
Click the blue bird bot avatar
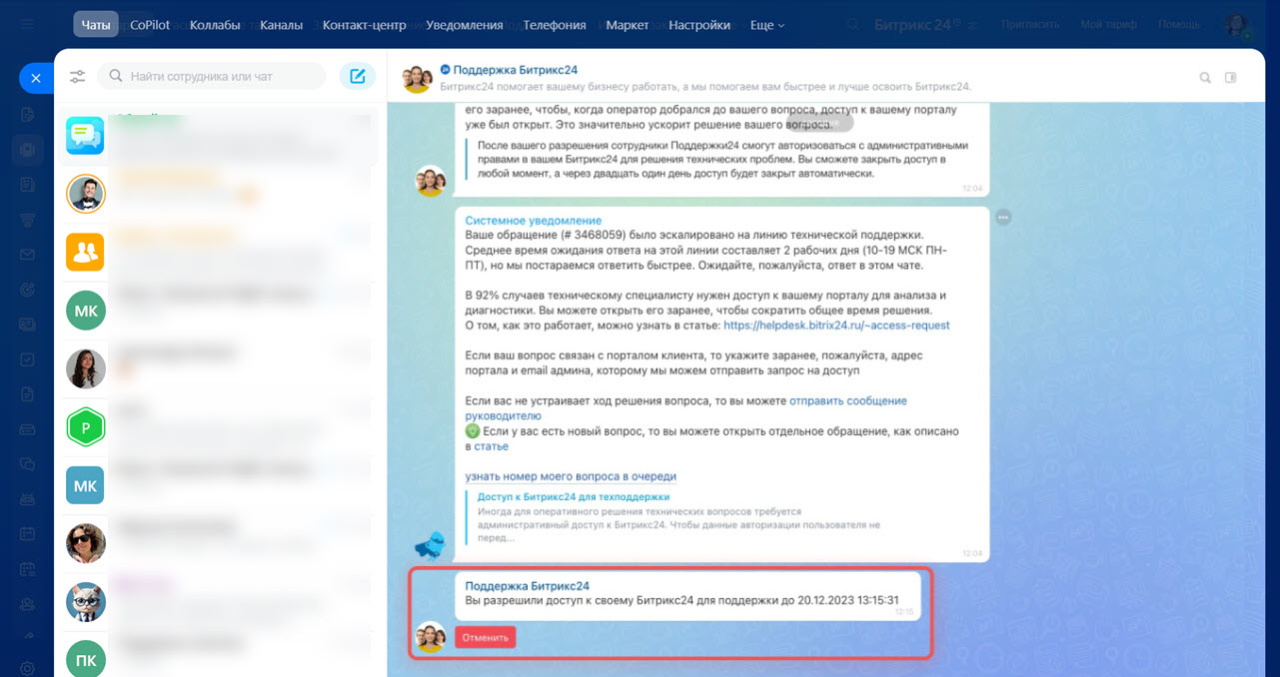(x=430, y=544)
